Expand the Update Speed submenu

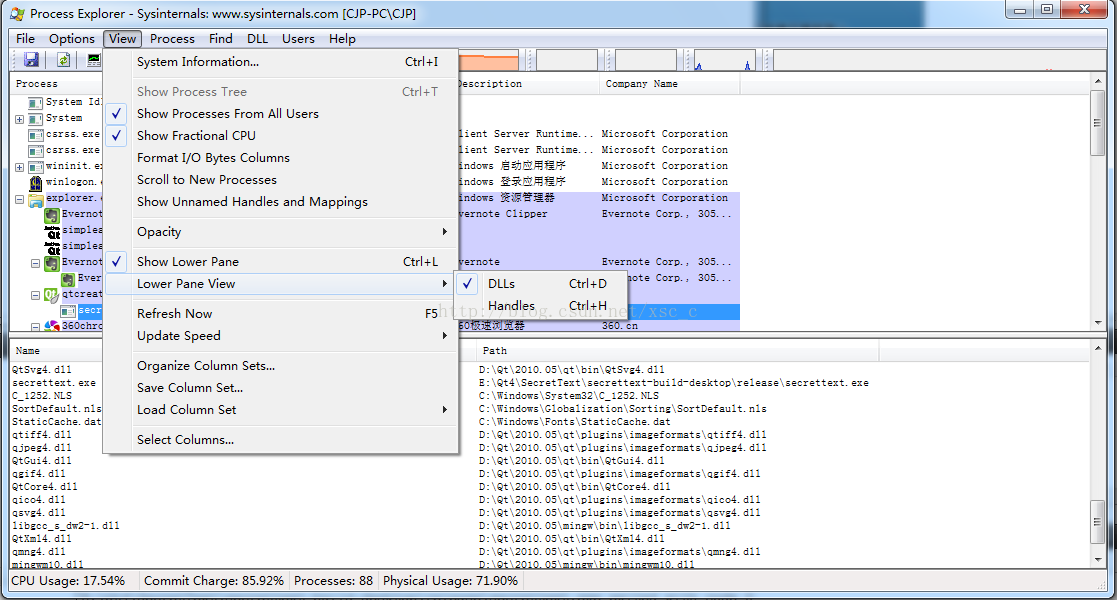[281, 336]
